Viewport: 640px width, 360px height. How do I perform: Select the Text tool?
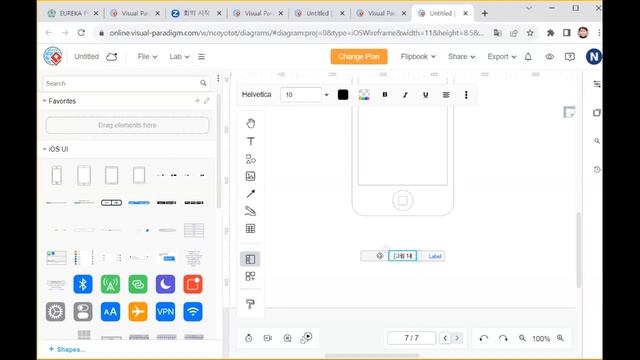(x=251, y=141)
